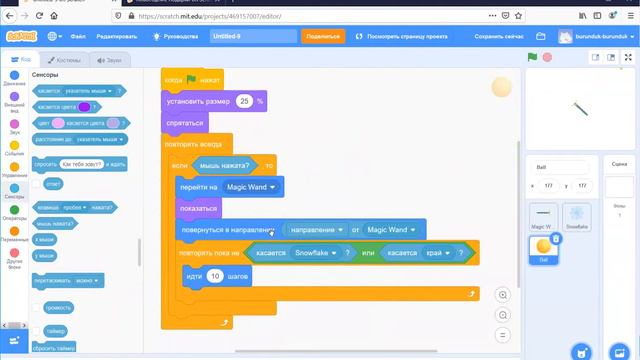This screenshot has height=360, width=640.
Task: Open the Файл menu
Action: (x=78, y=36)
